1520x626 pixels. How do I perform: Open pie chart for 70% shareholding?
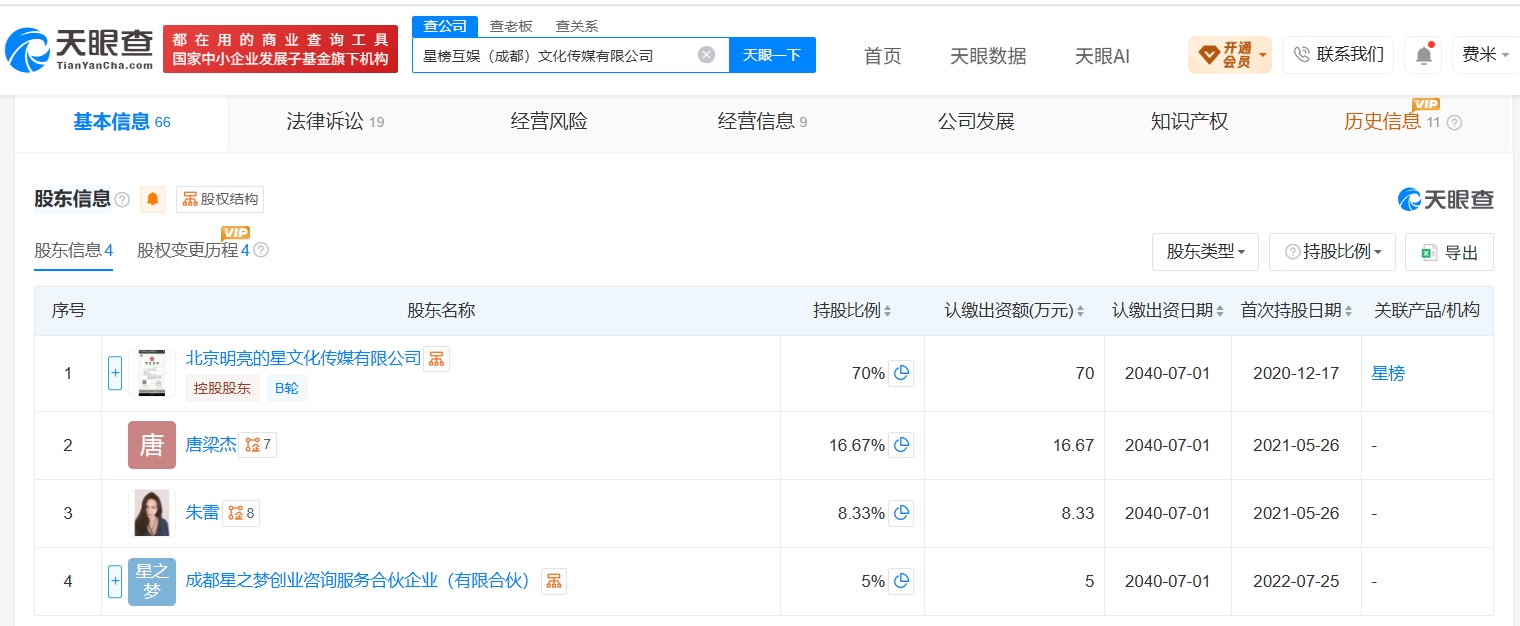click(x=901, y=373)
